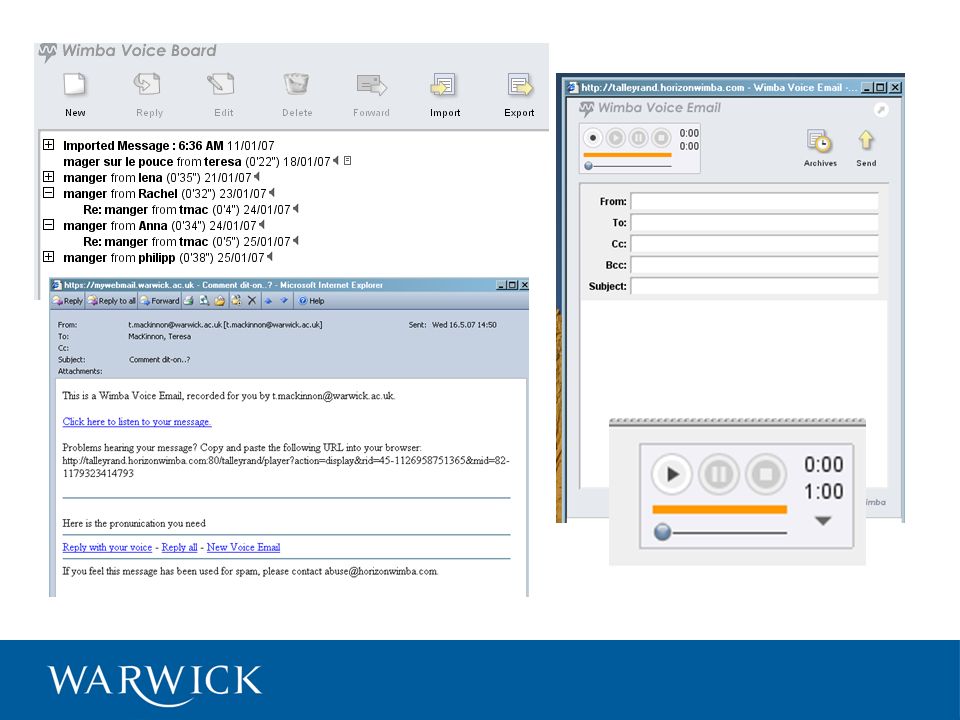This screenshot has height=720, width=960.
Task: Open dropdown arrow below 1:00 in player
Action: click(823, 520)
